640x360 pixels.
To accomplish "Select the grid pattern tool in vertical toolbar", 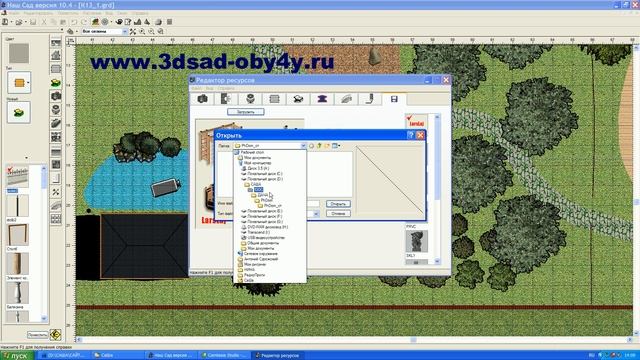I will [56, 219].
